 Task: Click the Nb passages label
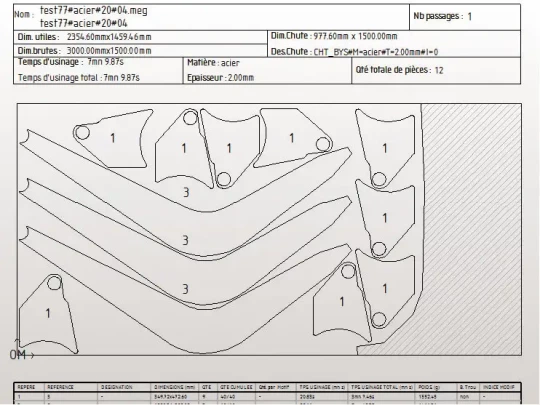(438, 16)
